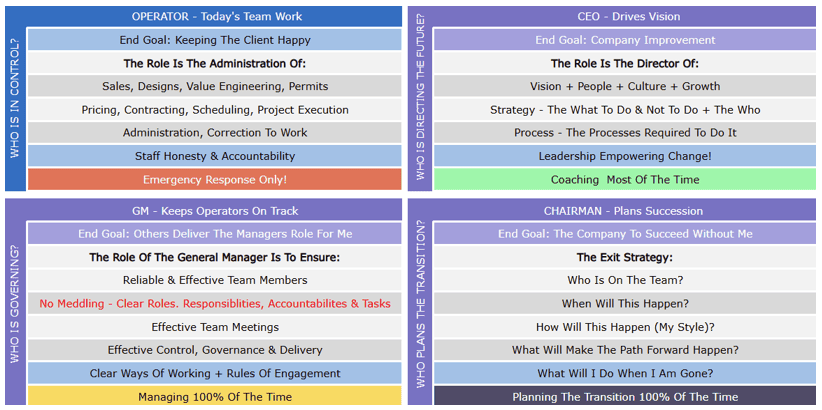The width and height of the screenshot is (822, 410).
Task: Click the green Coaching Most Of The Time bar
Action: 625,179
